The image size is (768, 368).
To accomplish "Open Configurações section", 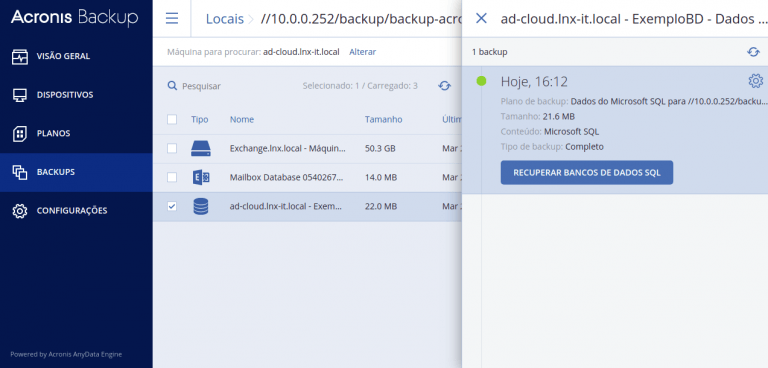I will (x=76, y=211).
